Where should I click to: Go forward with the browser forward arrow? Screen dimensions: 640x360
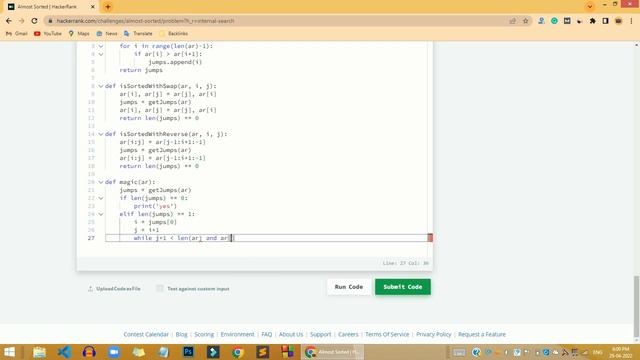point(22,21)
